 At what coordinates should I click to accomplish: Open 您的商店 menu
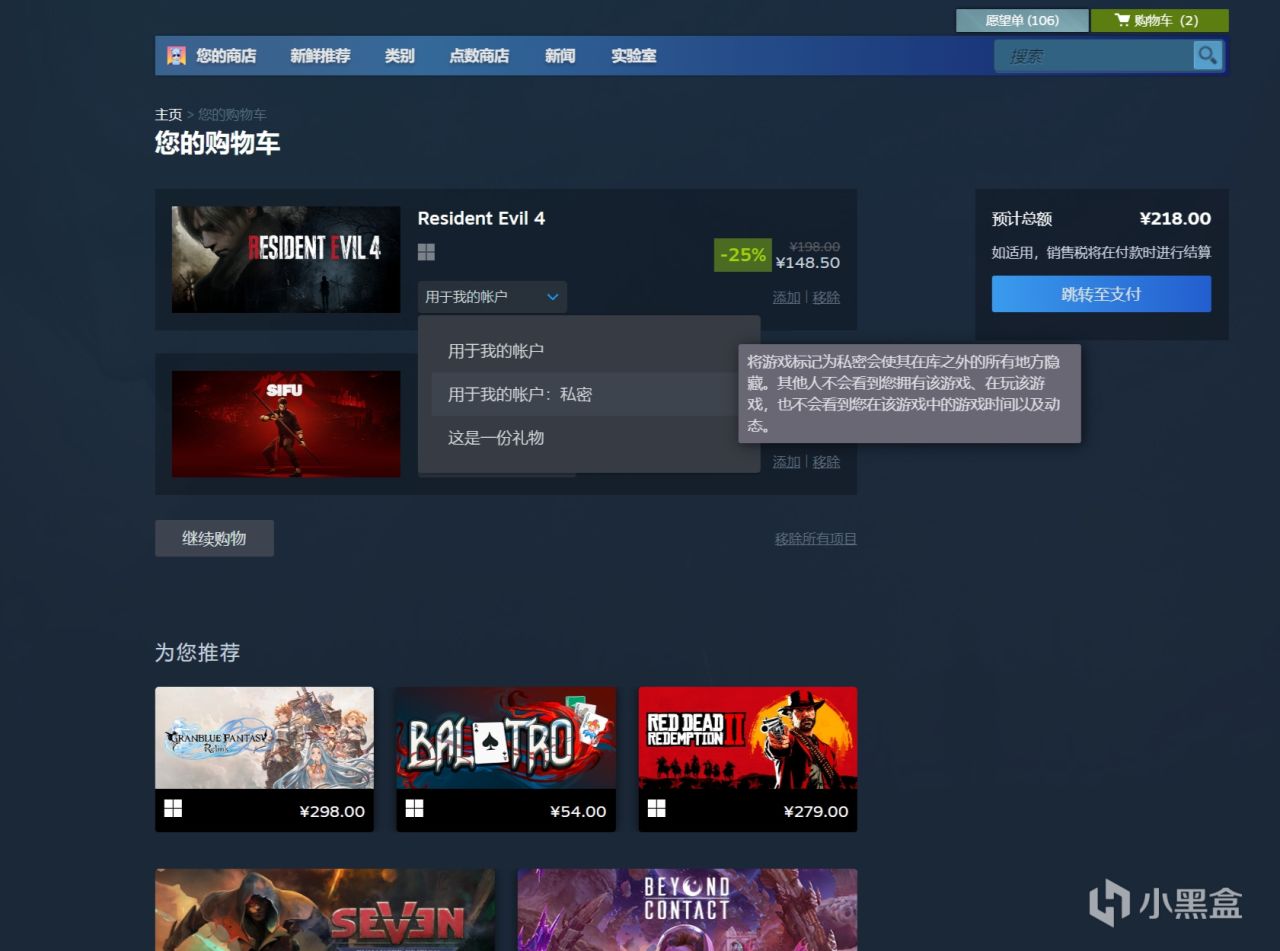(x=226, y=56)
